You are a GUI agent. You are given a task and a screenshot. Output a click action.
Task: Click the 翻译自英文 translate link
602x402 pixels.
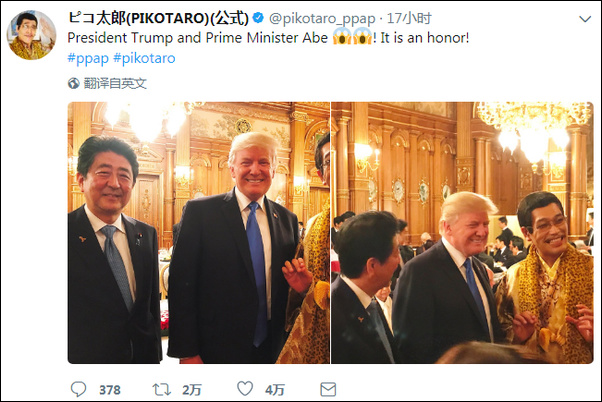click(x=115, y=83)
